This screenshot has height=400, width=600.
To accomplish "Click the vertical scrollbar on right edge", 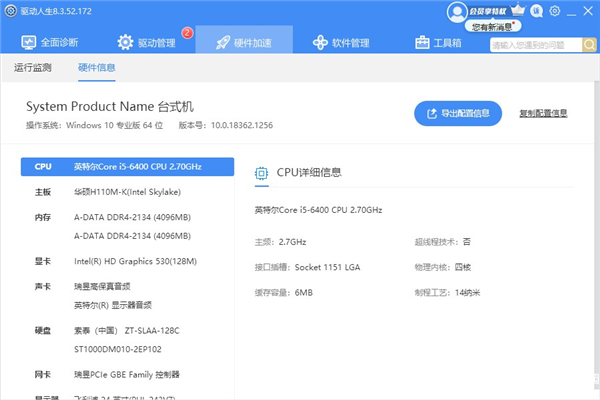I will 597,233.
